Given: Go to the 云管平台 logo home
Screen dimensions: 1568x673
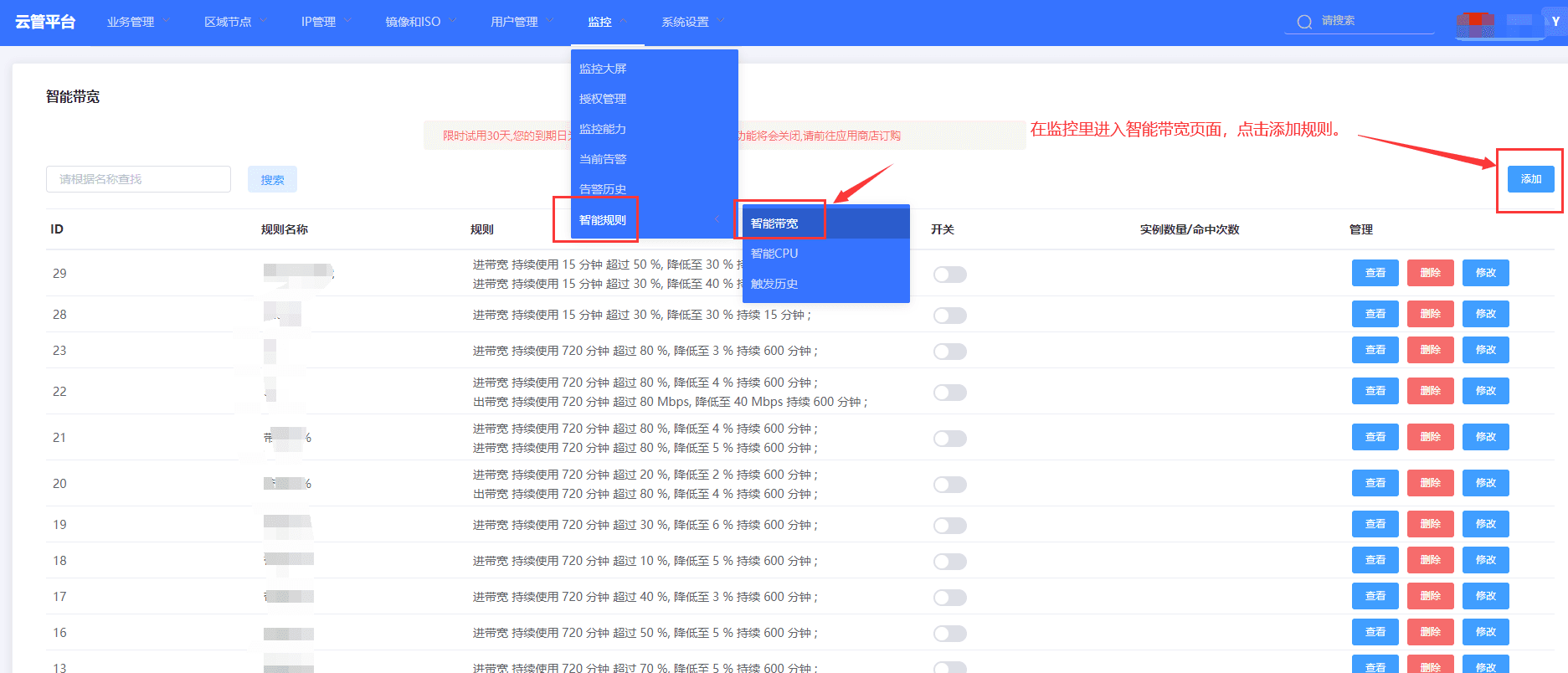Looking at the screenshot, I should [45, 22].
